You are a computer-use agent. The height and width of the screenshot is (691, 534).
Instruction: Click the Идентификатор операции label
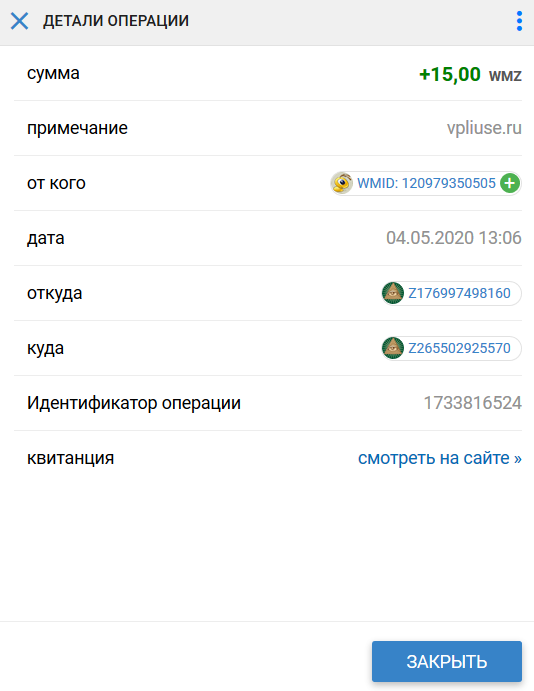click(134, 403)
